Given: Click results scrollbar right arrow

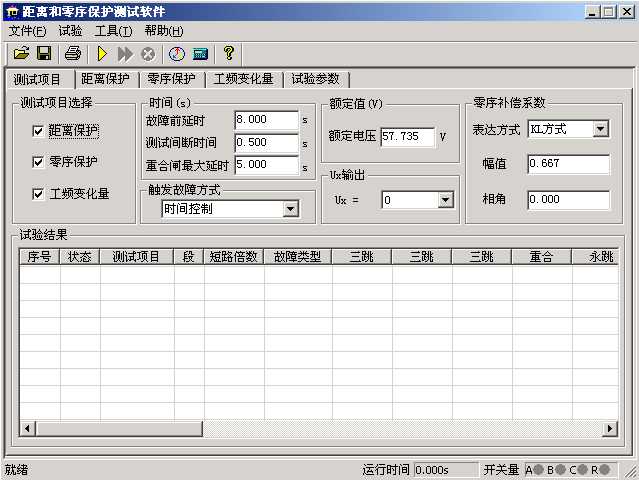Looking at the screenshot, I should pos(610,429).
